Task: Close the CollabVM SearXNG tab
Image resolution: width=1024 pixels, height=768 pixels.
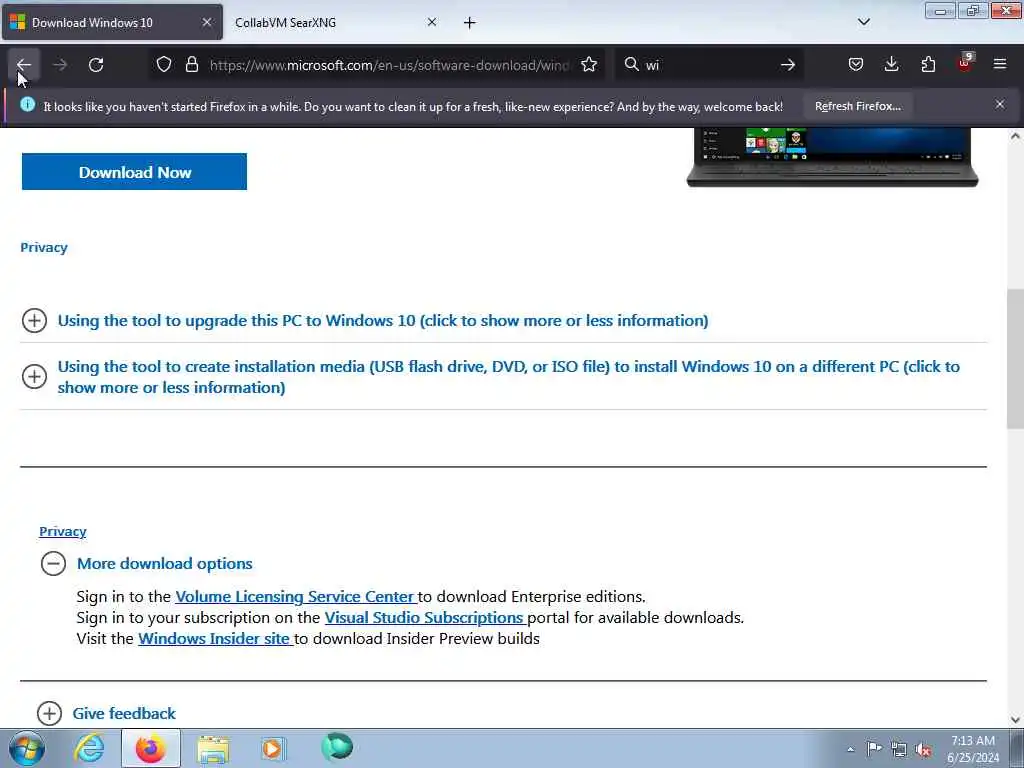Action: point(432,22)
